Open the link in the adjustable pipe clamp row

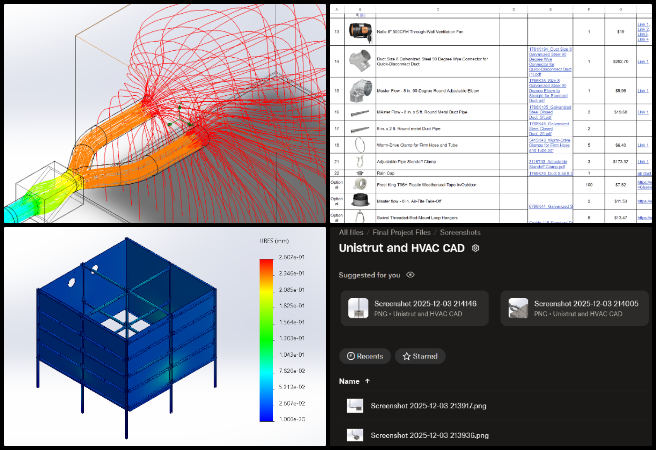click(x=642, y=160)
